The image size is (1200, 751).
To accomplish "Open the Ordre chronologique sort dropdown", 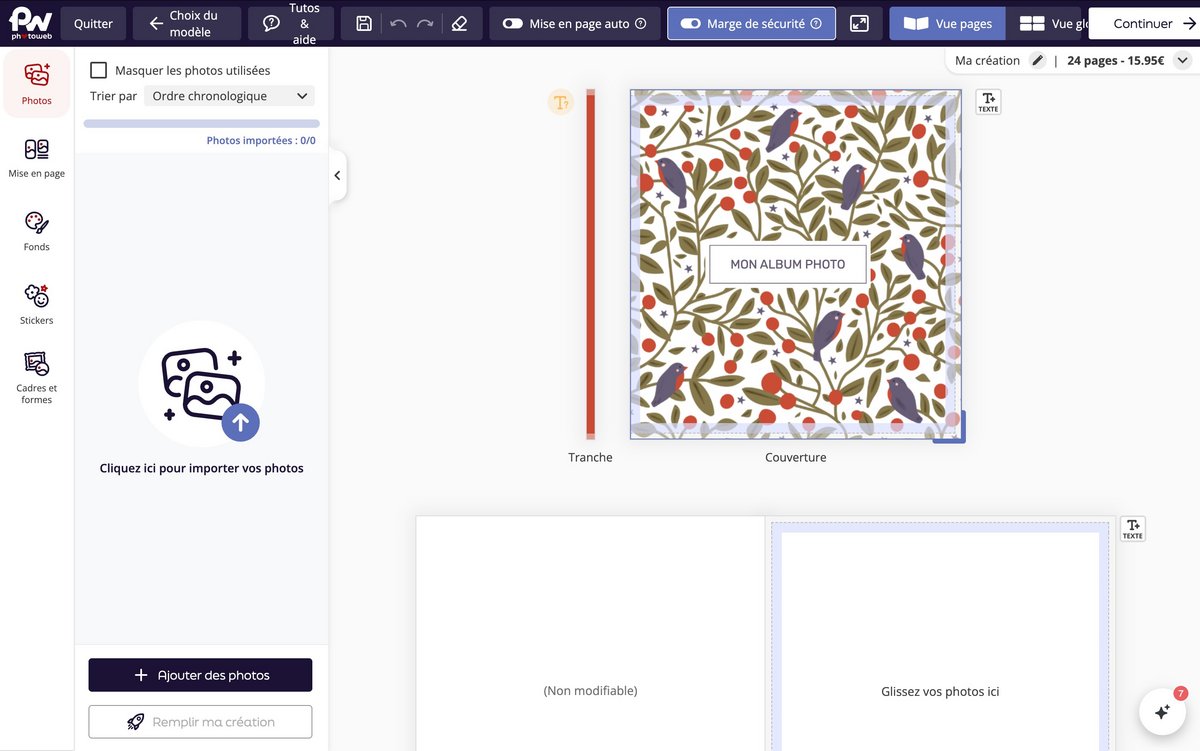I will pyautogui.click(x=229, y=96).
